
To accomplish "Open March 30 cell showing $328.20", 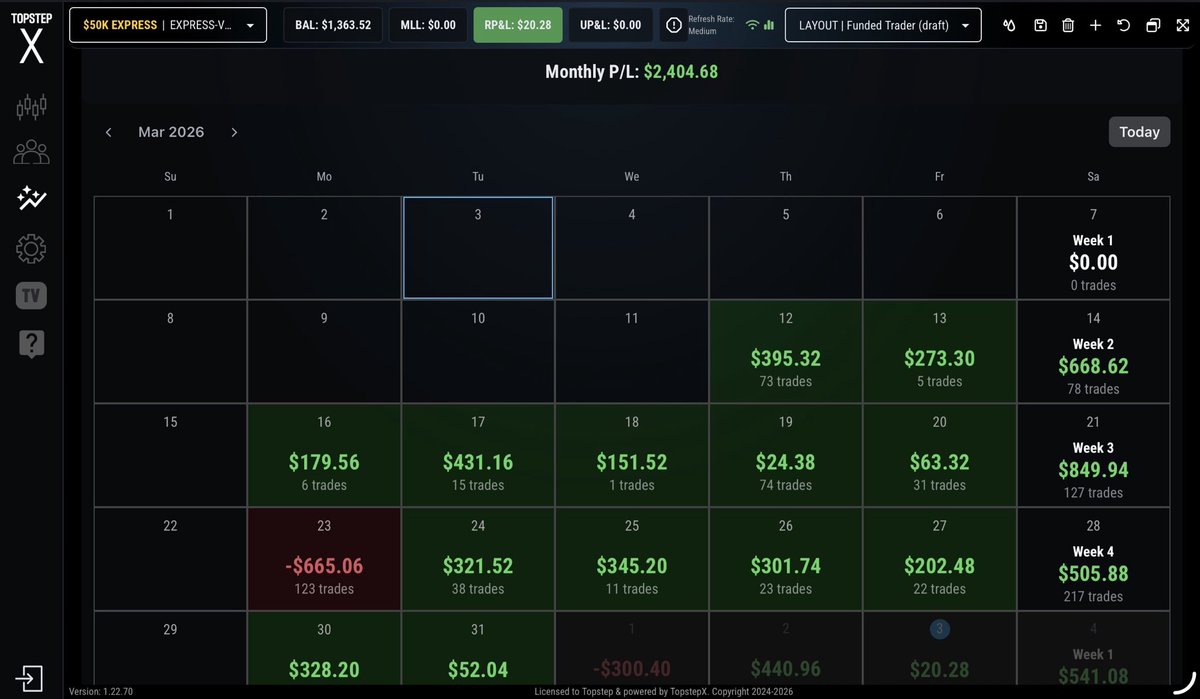I will point(324,650).
